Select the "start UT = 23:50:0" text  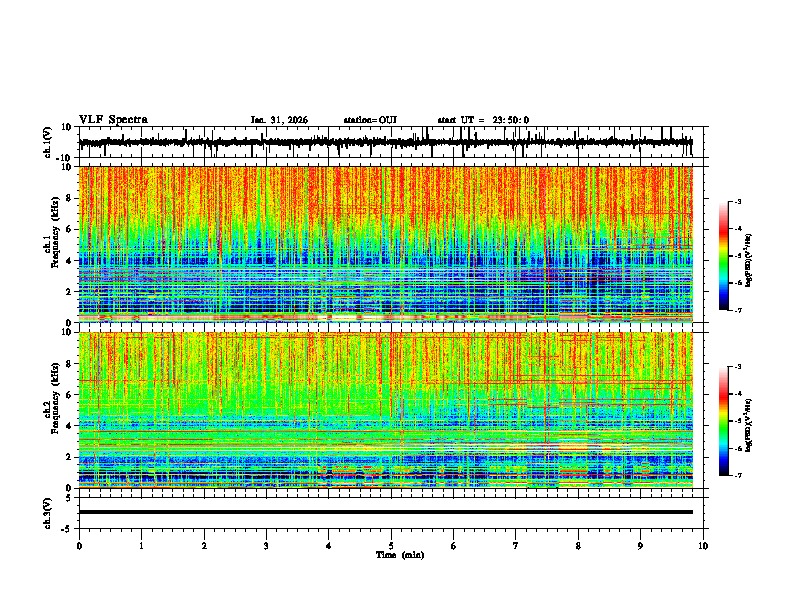pos(483,120)
